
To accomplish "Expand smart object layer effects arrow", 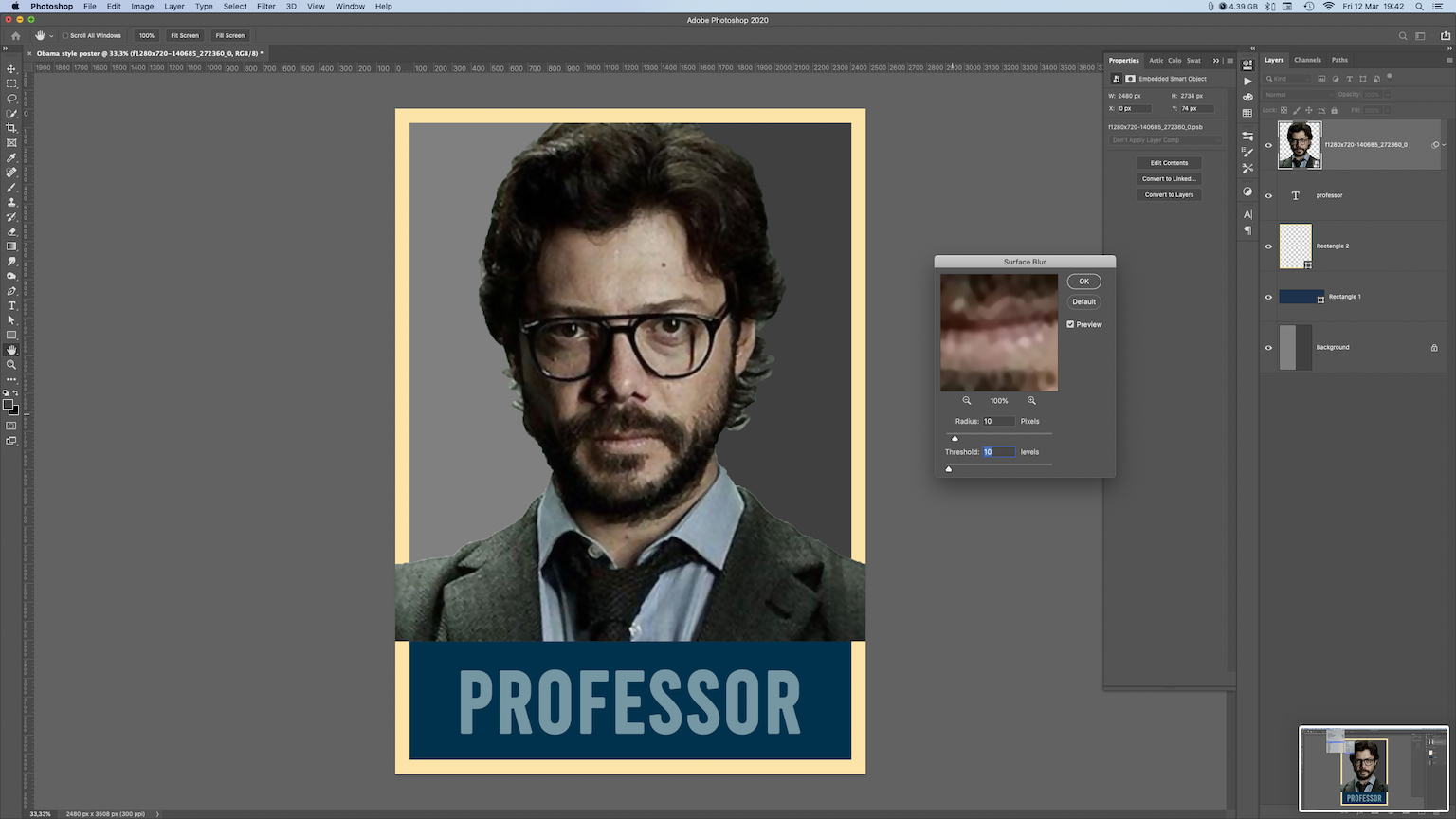I will coord(1444,145).
